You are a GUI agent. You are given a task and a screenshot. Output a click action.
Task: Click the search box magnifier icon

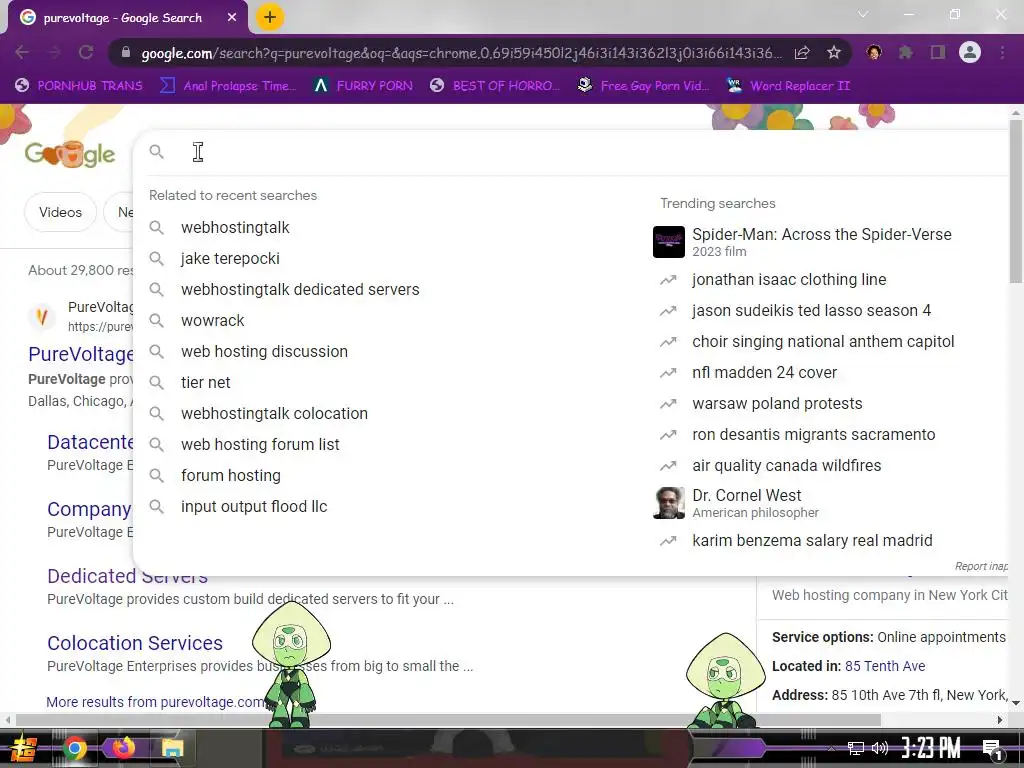coord(157,152)
